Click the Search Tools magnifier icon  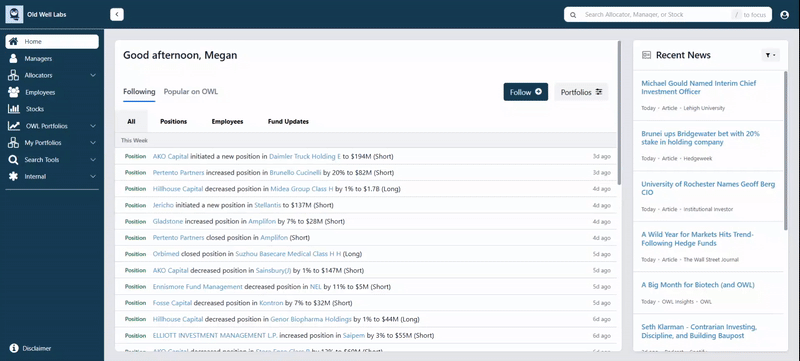pos(14,160)
